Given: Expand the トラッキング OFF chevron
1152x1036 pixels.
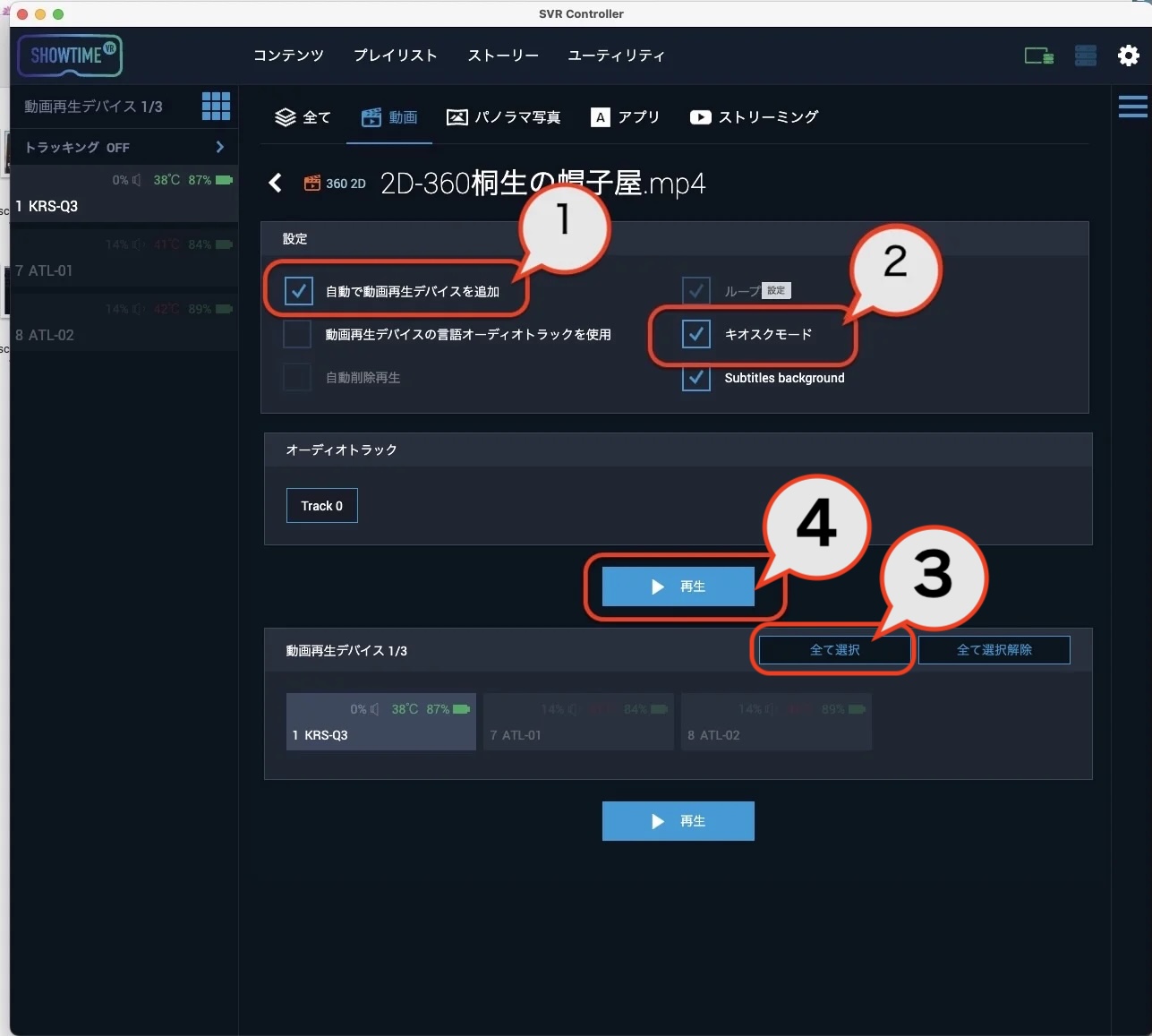Looking at the screenshot, I should [219, 147].
